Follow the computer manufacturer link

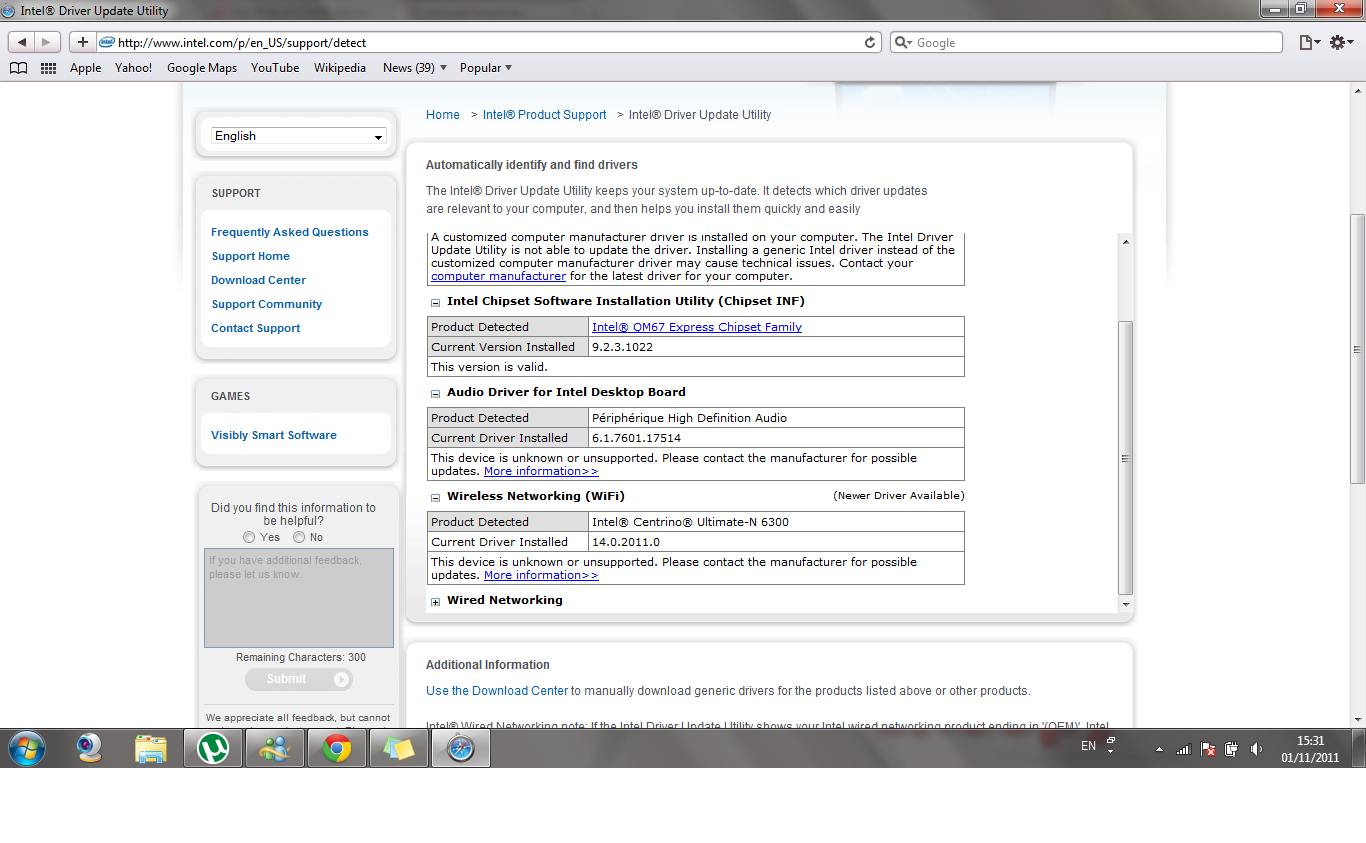(498, 276)
